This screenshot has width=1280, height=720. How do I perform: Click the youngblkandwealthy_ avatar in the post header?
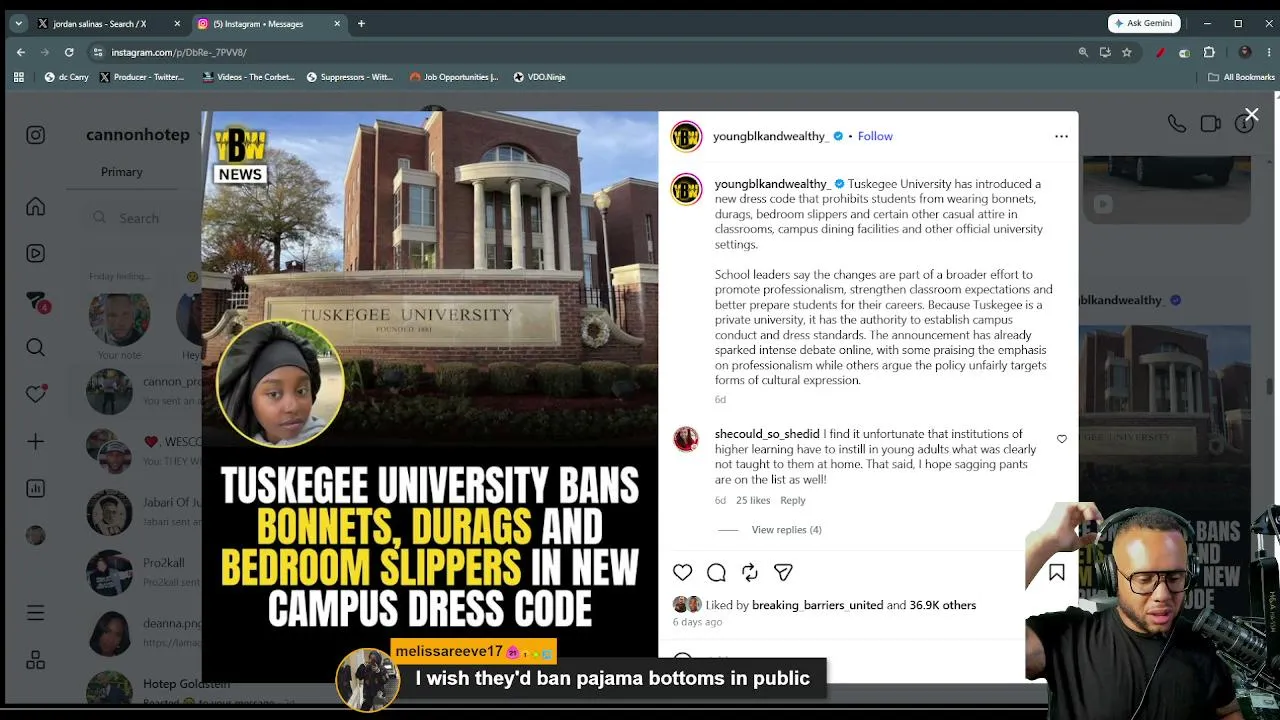click(686, 136)
